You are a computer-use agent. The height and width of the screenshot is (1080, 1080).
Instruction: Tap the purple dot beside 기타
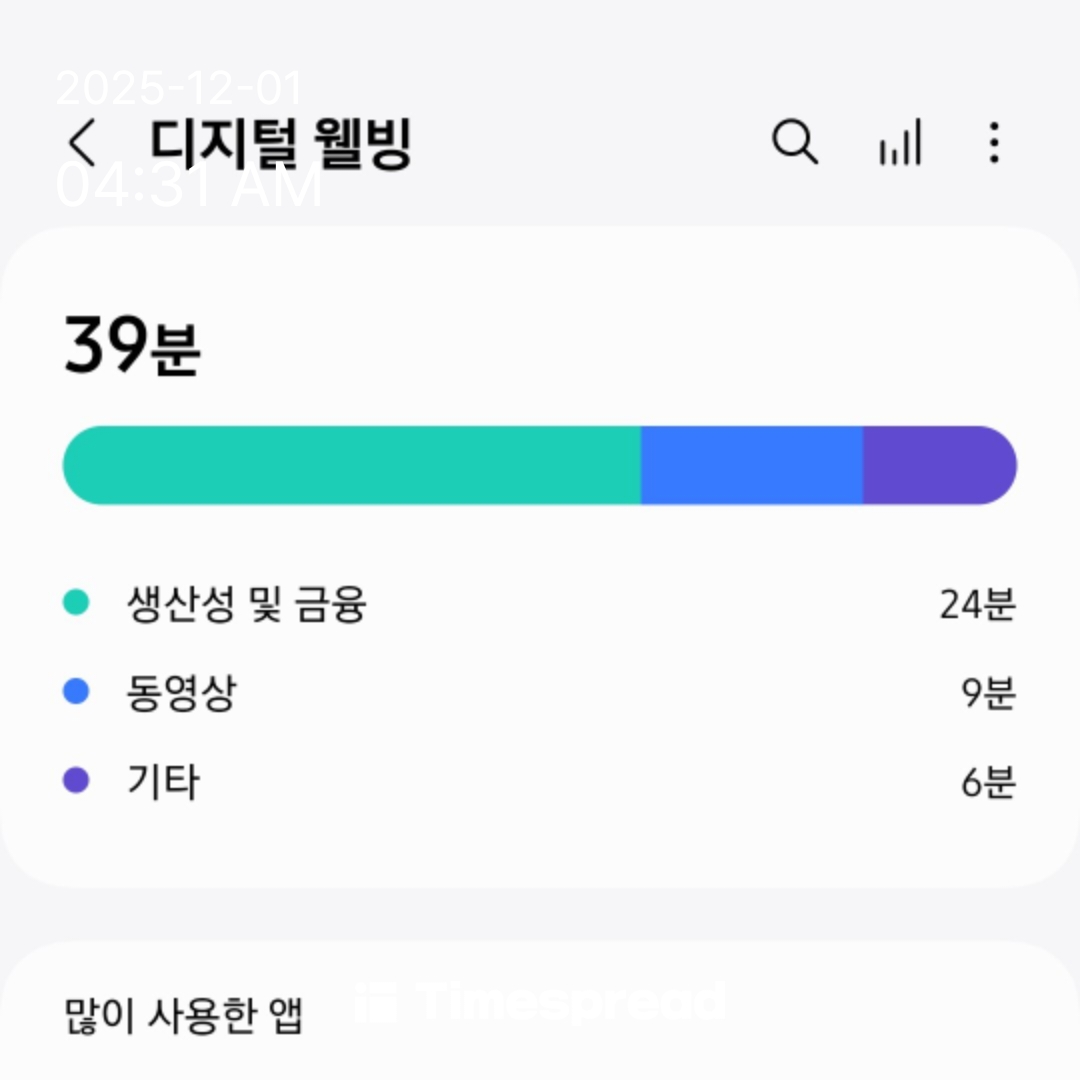pos(76,781)
